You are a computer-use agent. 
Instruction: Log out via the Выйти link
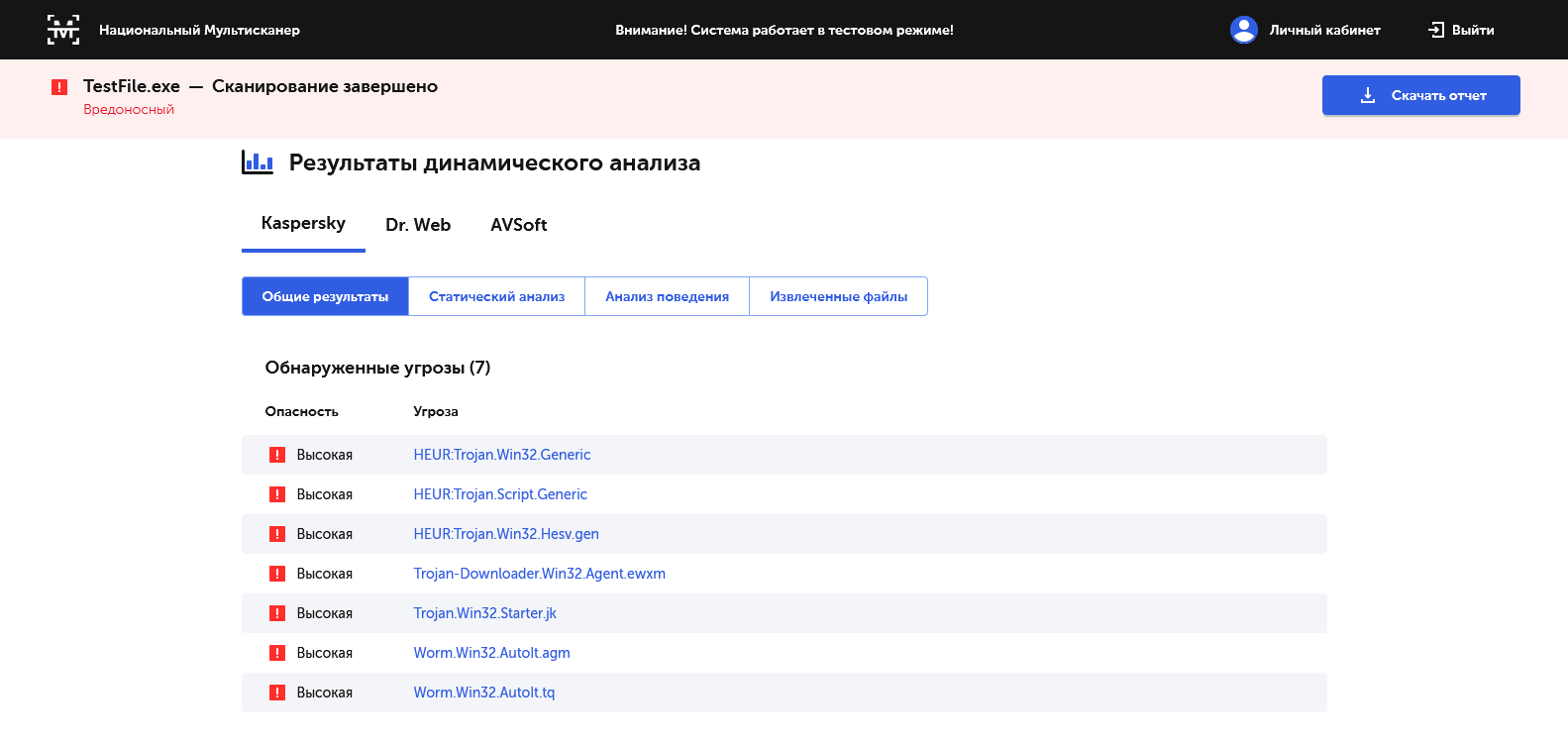(1473, 30)
